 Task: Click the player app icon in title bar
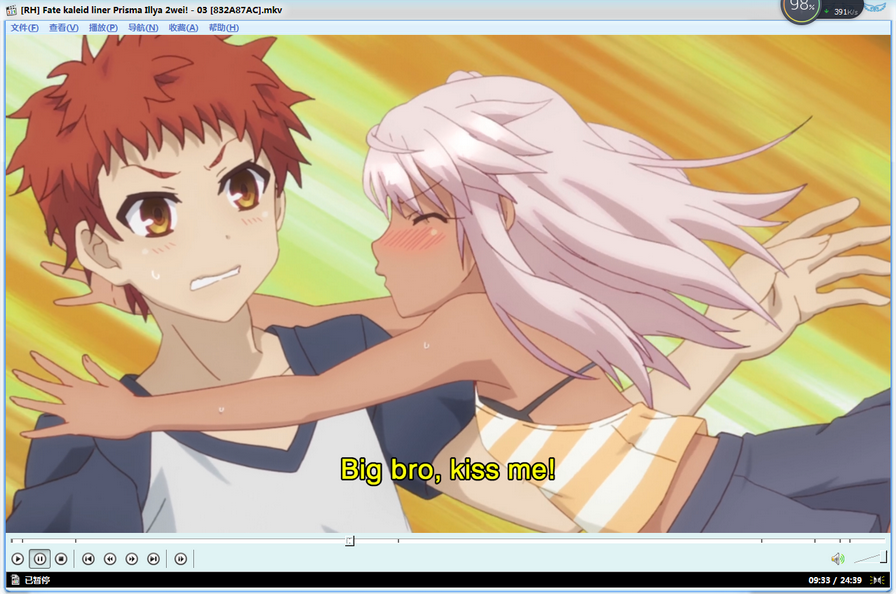click(x=11, y=10)
